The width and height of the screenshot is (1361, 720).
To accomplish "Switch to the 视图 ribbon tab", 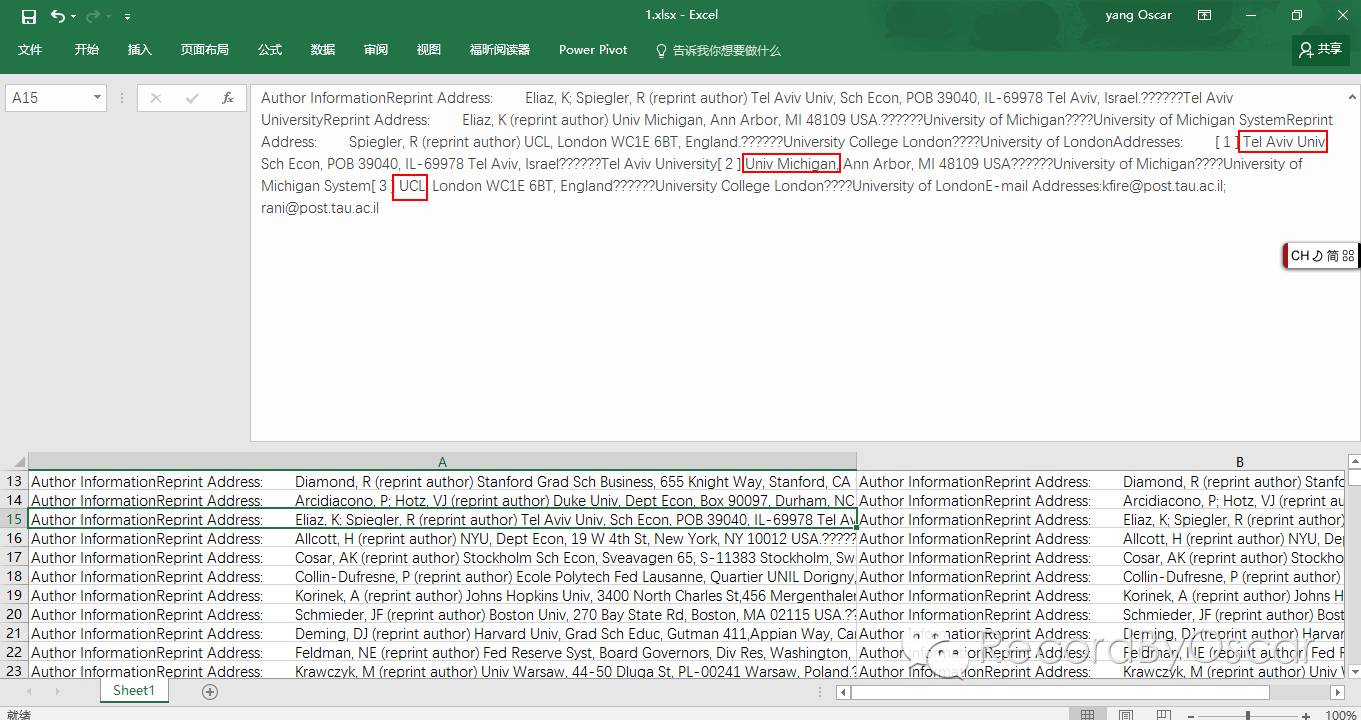I will coord(429,50).
